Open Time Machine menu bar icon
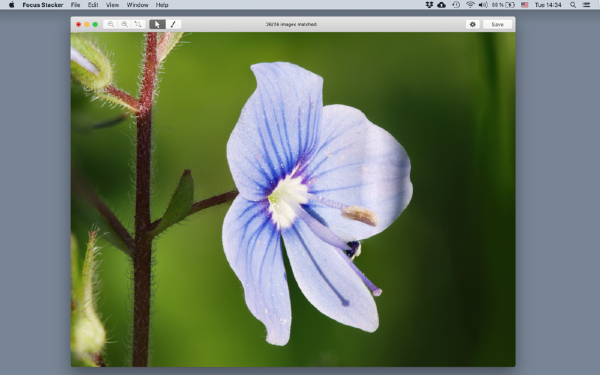This screenshot has height=375, width=600. click(x=456, y=5)
